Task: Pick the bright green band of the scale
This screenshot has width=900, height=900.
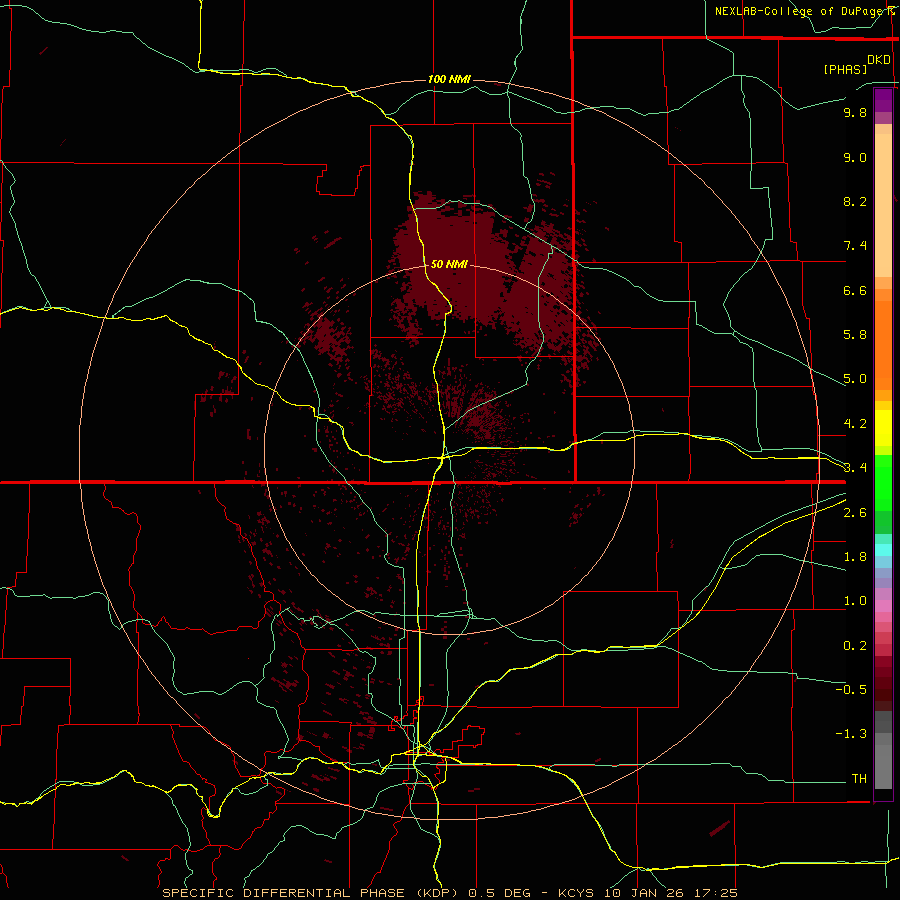Action: click(883, 483)
